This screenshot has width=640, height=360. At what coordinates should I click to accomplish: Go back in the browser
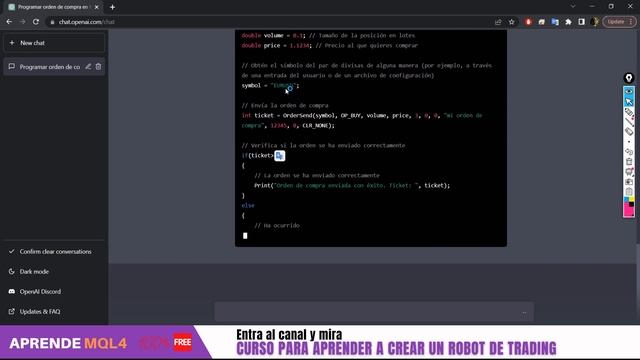click(9, 22)
